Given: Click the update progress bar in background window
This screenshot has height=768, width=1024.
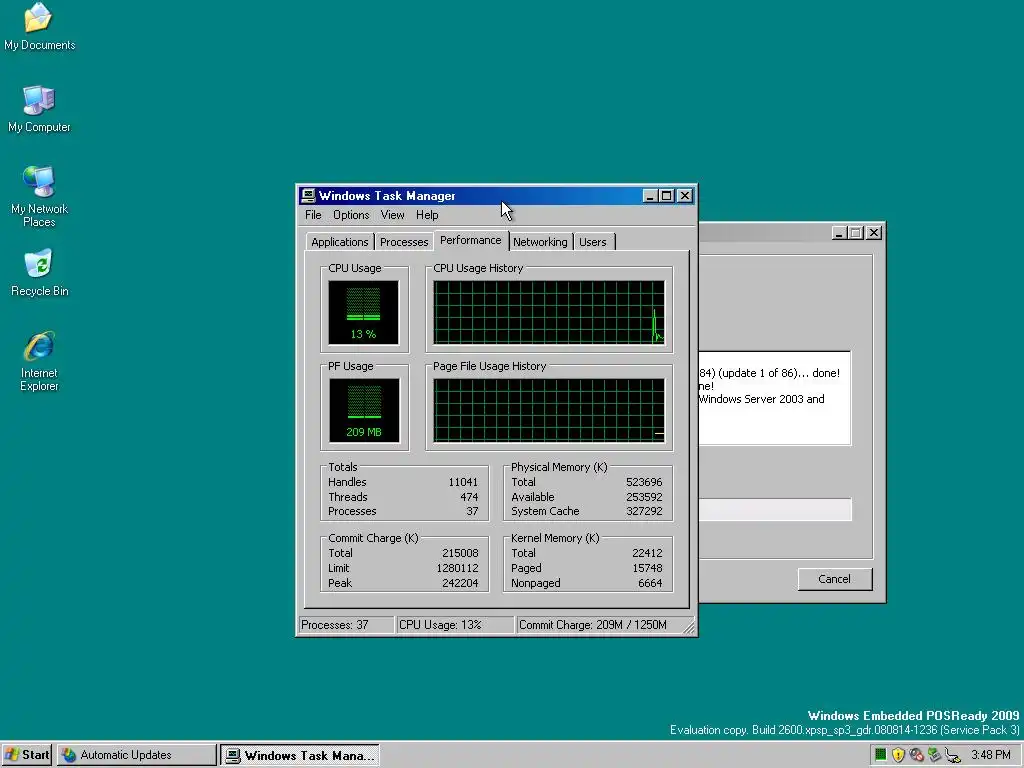Looking at the screenshot, I should [775, 509].
